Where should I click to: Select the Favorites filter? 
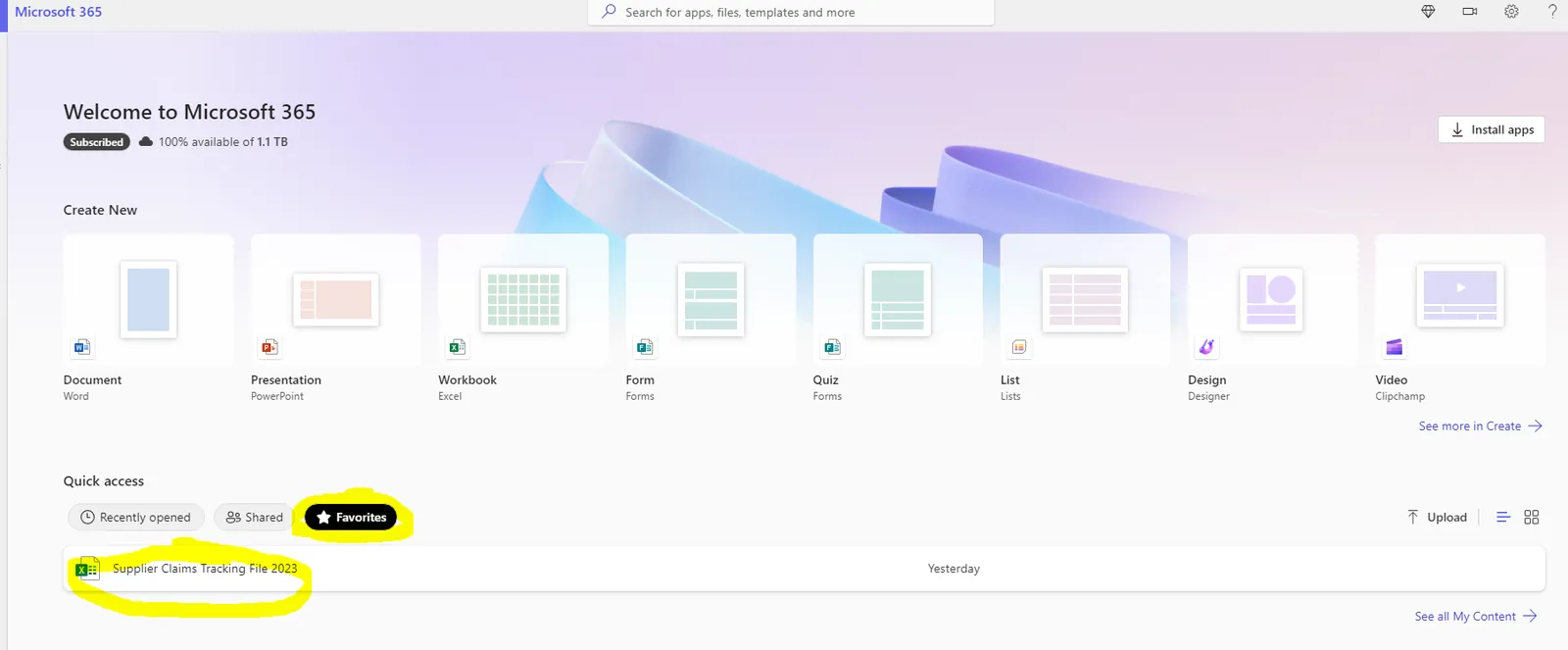[x=351, y=517]
